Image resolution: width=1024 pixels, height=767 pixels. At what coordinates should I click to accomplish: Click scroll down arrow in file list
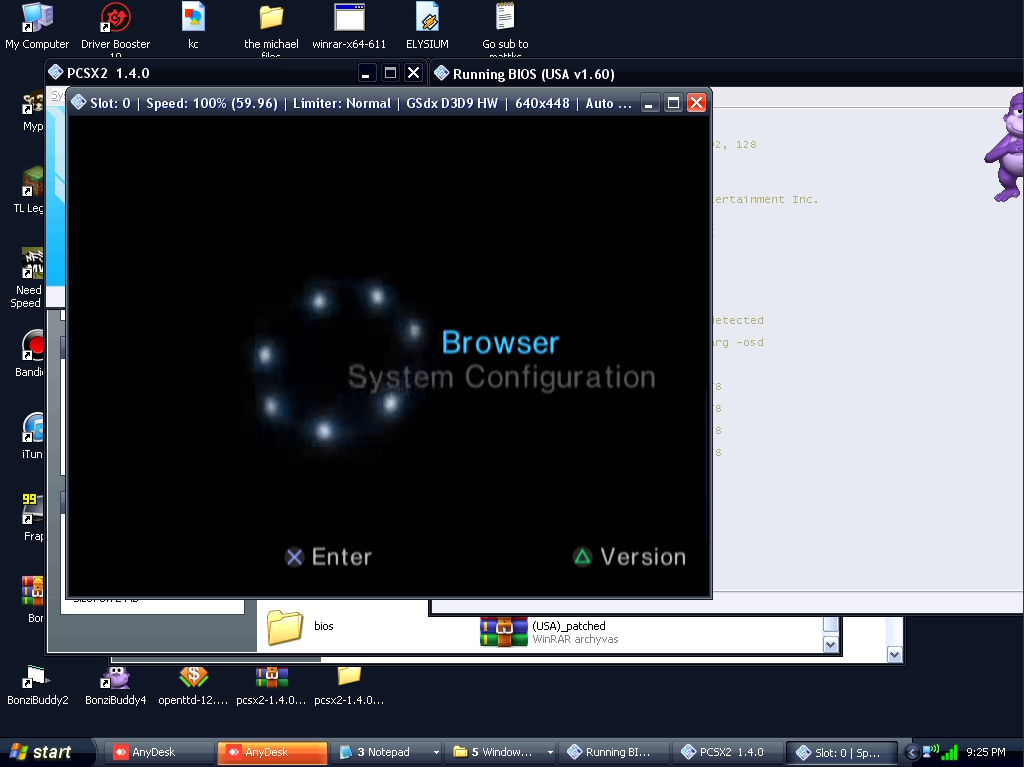[x=830, y=645]
